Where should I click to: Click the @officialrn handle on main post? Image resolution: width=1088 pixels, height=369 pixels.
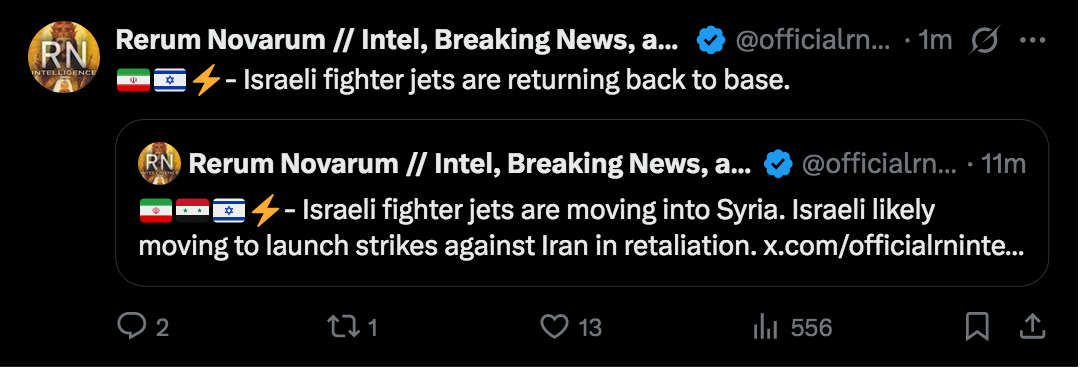pyautogui.click(x=812, y=41)
